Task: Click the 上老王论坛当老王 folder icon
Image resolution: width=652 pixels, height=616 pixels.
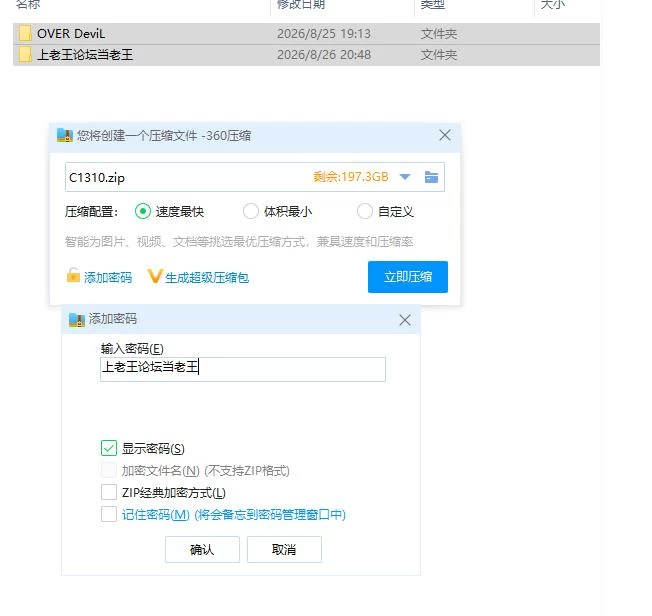Action: coord(25,54)
